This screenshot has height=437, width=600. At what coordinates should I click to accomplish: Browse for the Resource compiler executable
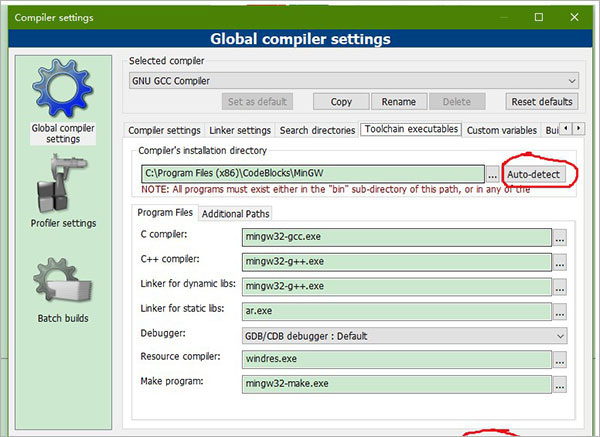tap(560, 360)
